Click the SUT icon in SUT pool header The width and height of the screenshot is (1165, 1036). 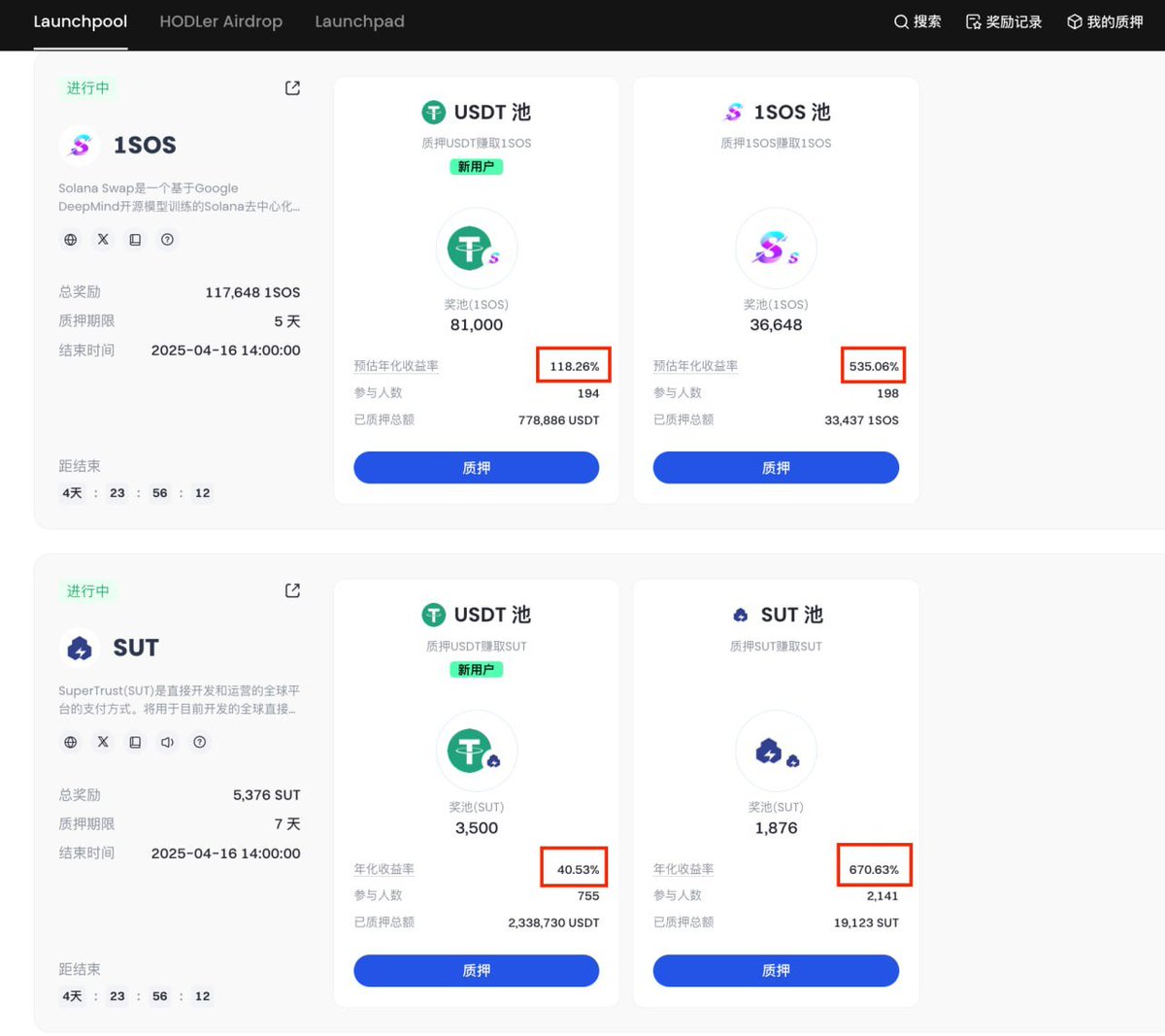point(741,615)
